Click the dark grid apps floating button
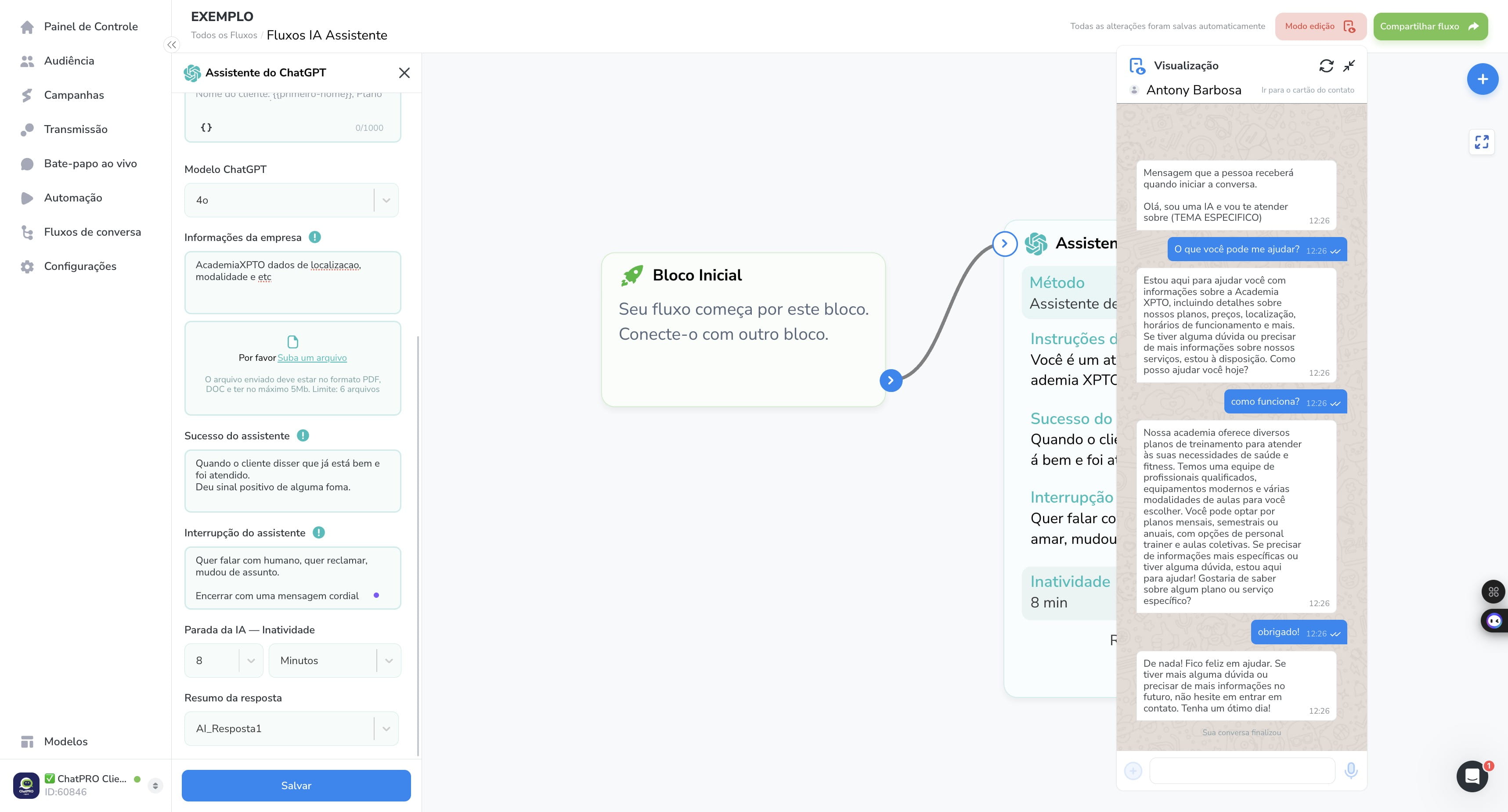This screenshot has width=1508, height=812. (x=1494, y=592)
